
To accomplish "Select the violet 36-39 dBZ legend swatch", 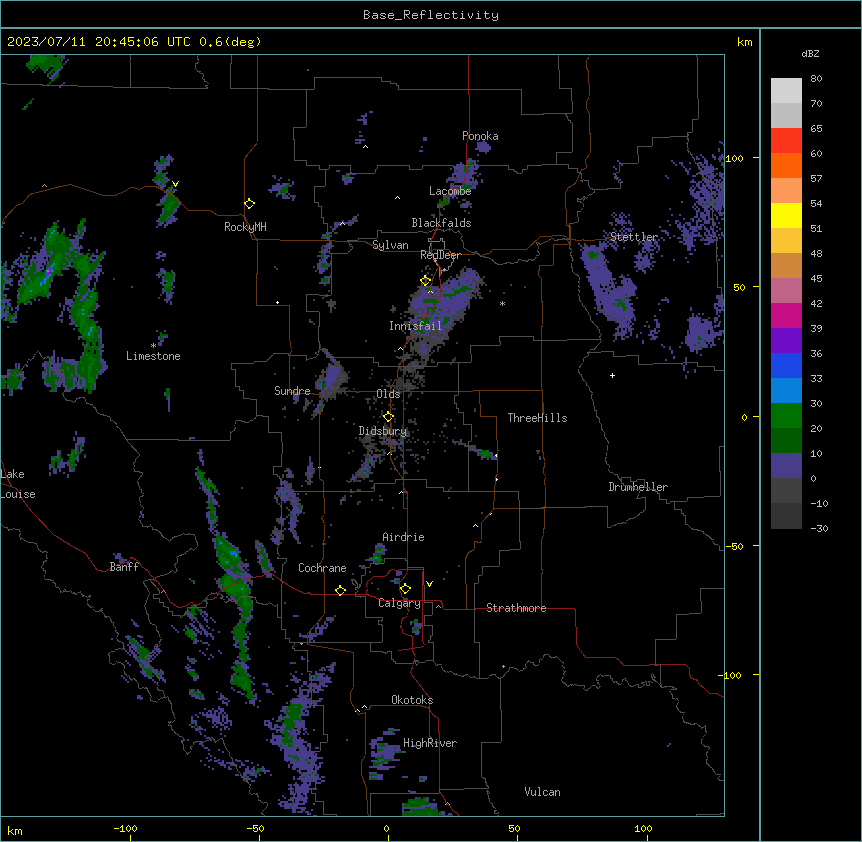I will (786, 341).
